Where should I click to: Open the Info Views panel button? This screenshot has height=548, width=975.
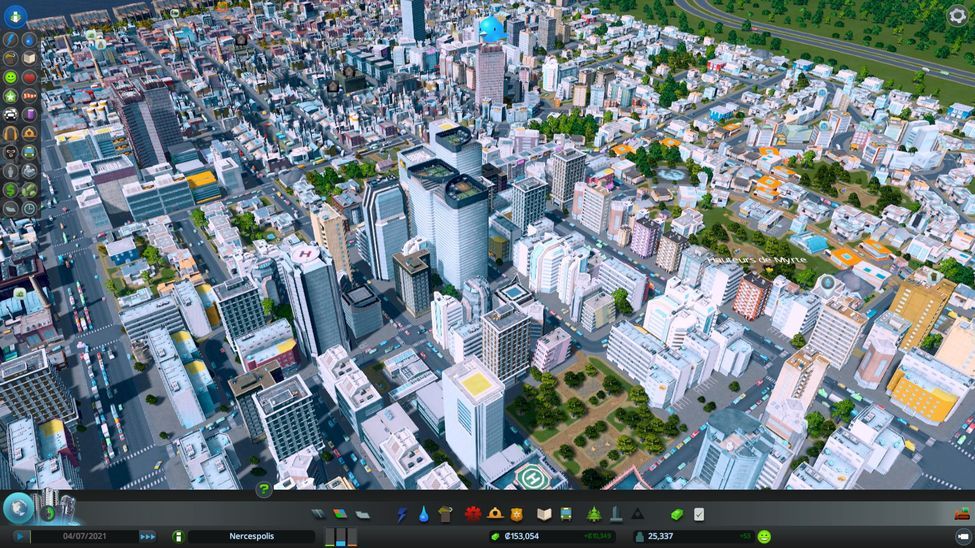[x=15, y=16]
